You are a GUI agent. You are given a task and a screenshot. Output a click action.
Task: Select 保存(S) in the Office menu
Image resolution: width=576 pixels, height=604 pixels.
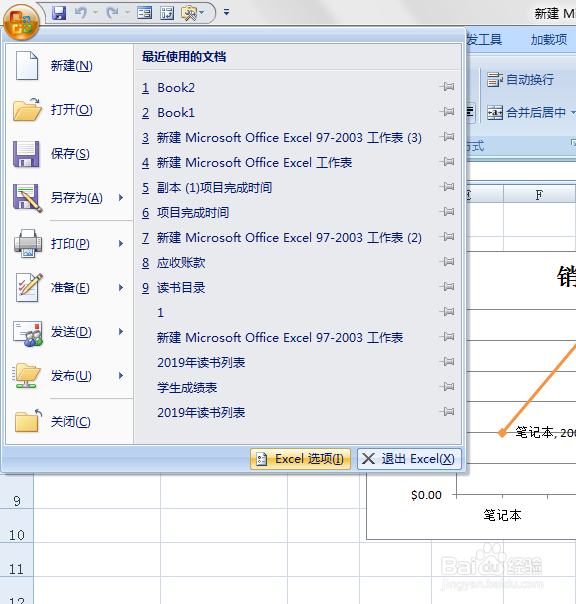point(69,154)
